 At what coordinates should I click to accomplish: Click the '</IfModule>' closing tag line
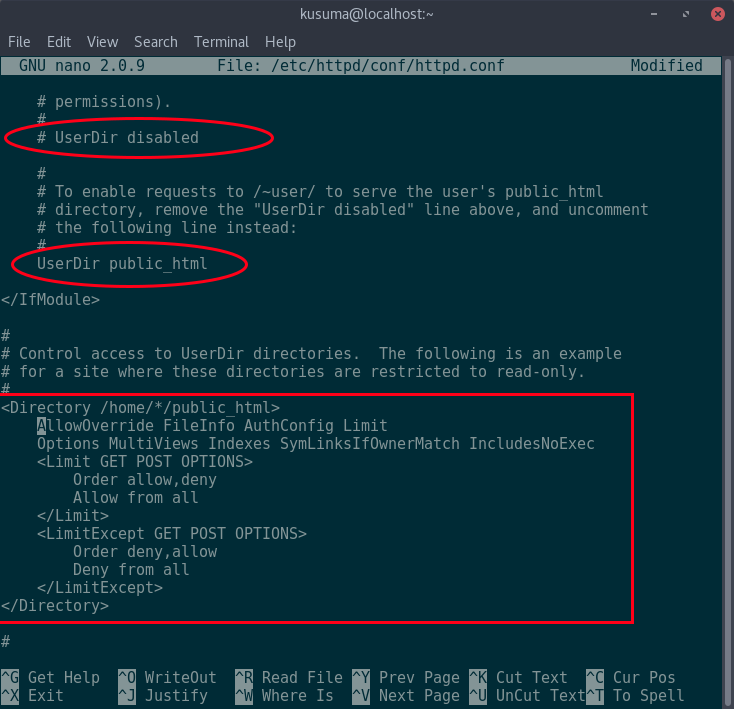(50, 300)
